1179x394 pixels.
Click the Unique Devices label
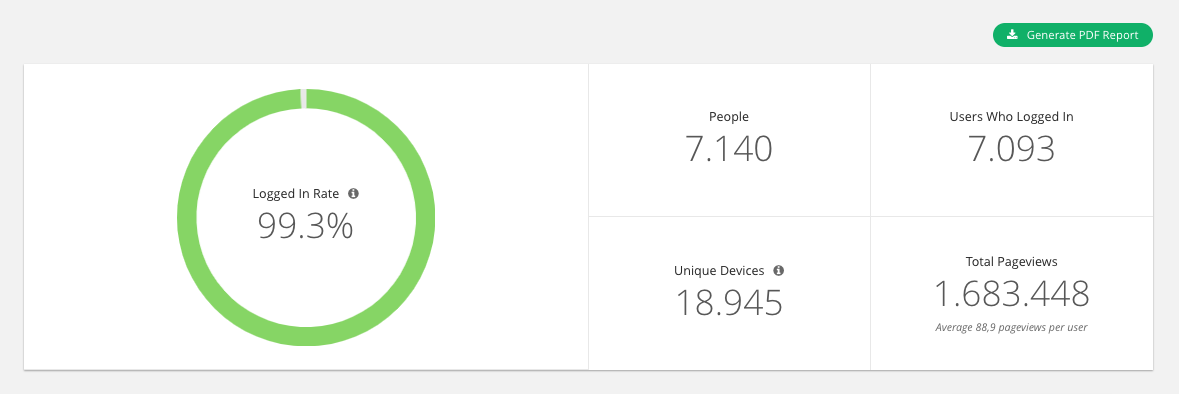point(719,270)
